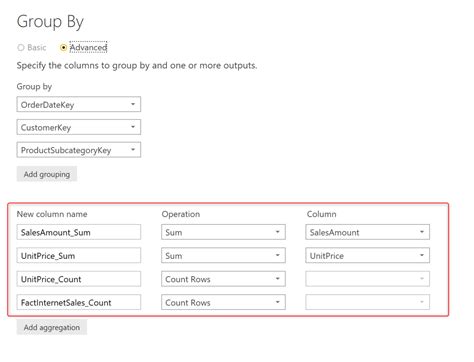Click the disabled column dropdown for FactInternetSales_Count

pos(368,302)
